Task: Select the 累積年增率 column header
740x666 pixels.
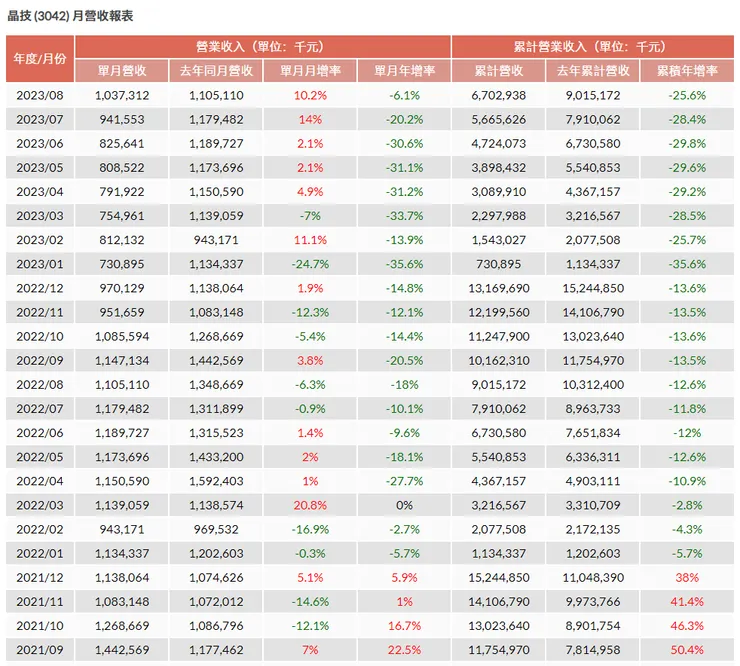Action: click(687, 71)
